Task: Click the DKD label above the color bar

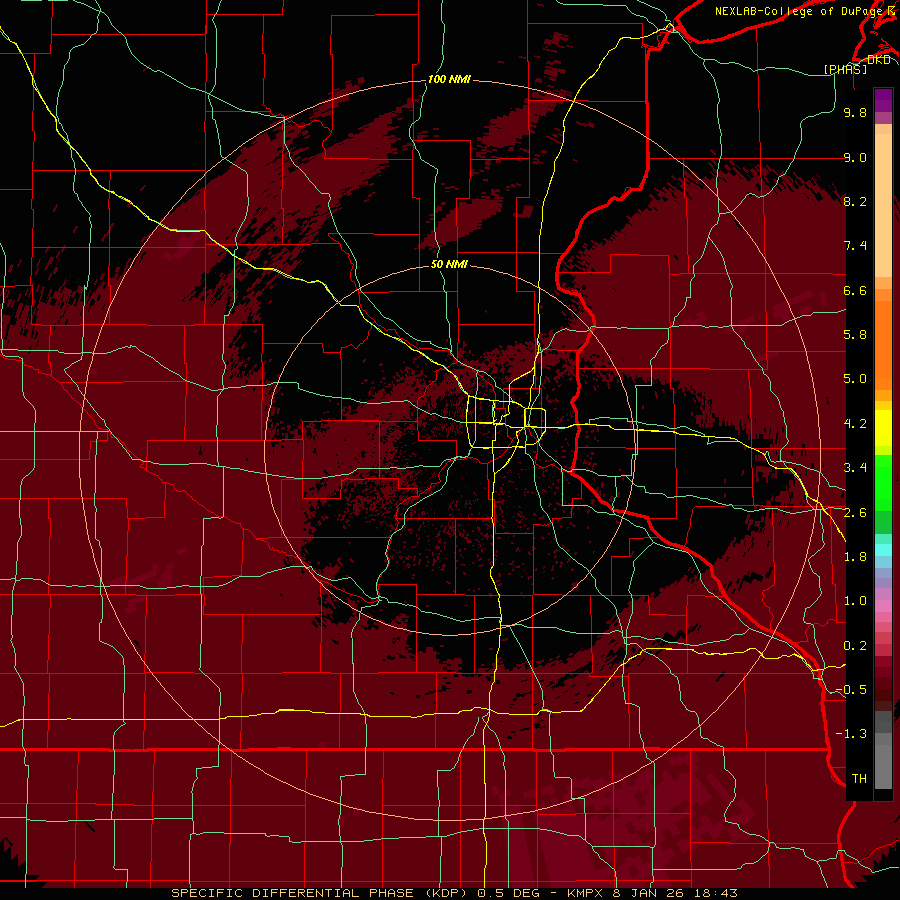Action: click(x=879, y=59)
